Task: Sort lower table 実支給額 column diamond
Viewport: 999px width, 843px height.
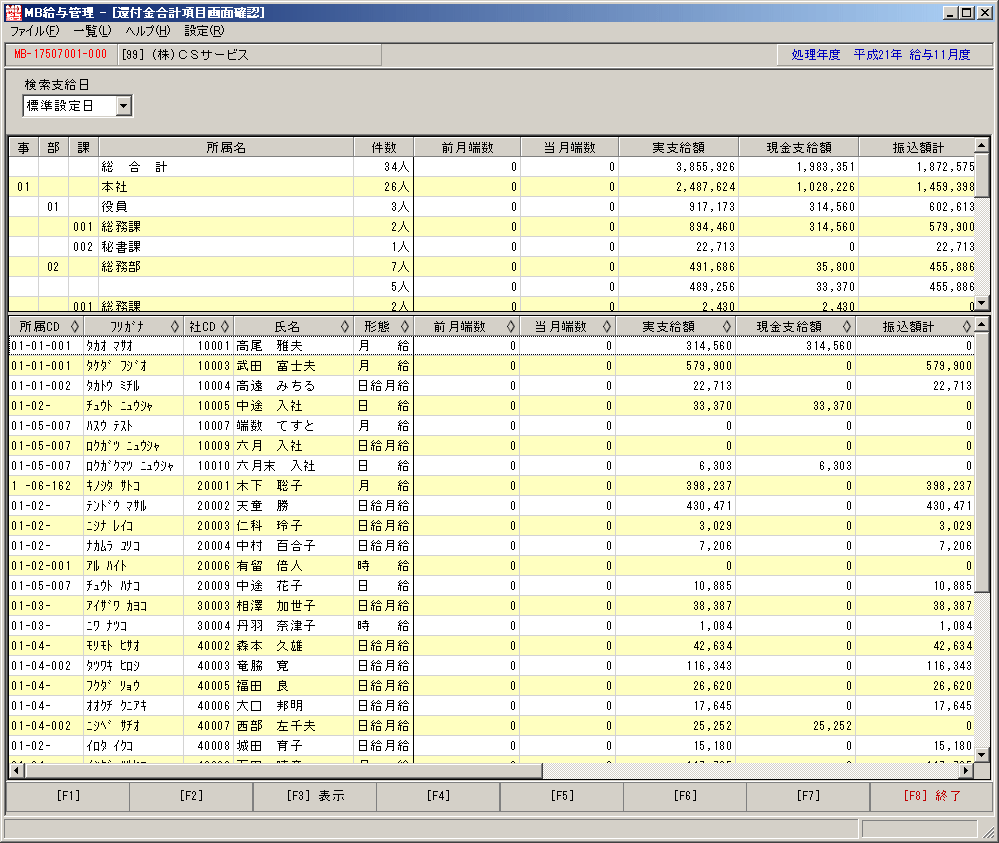Action: (727, 327)
